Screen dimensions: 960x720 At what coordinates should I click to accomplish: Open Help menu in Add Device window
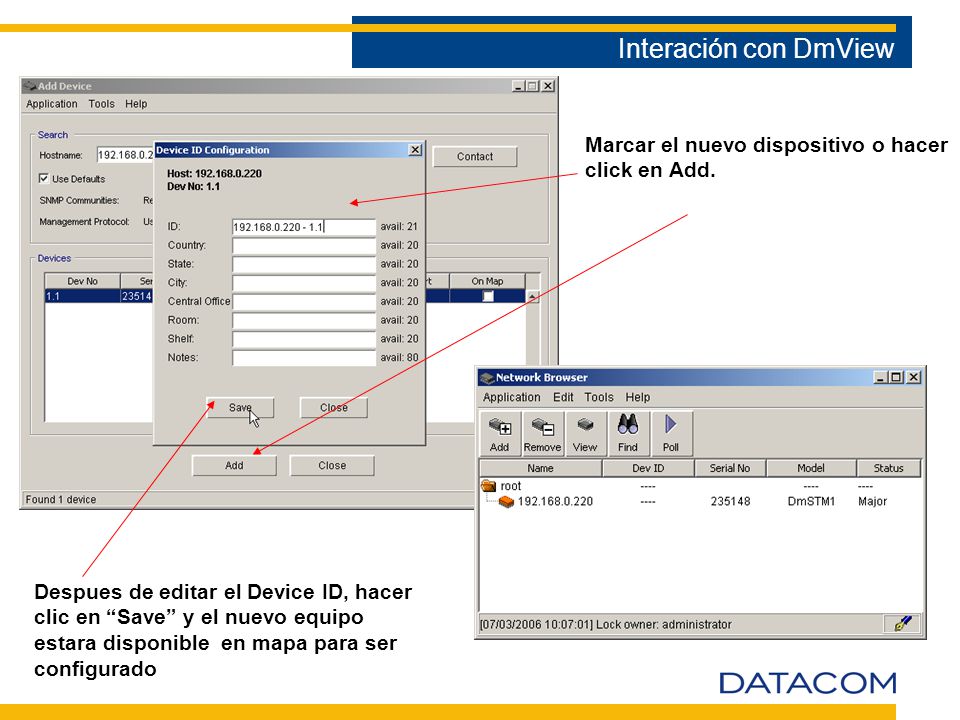point(136,104)
